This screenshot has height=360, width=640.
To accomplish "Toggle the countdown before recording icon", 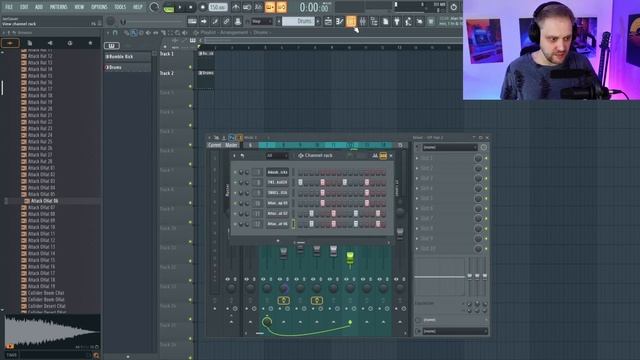I will 258,7.
